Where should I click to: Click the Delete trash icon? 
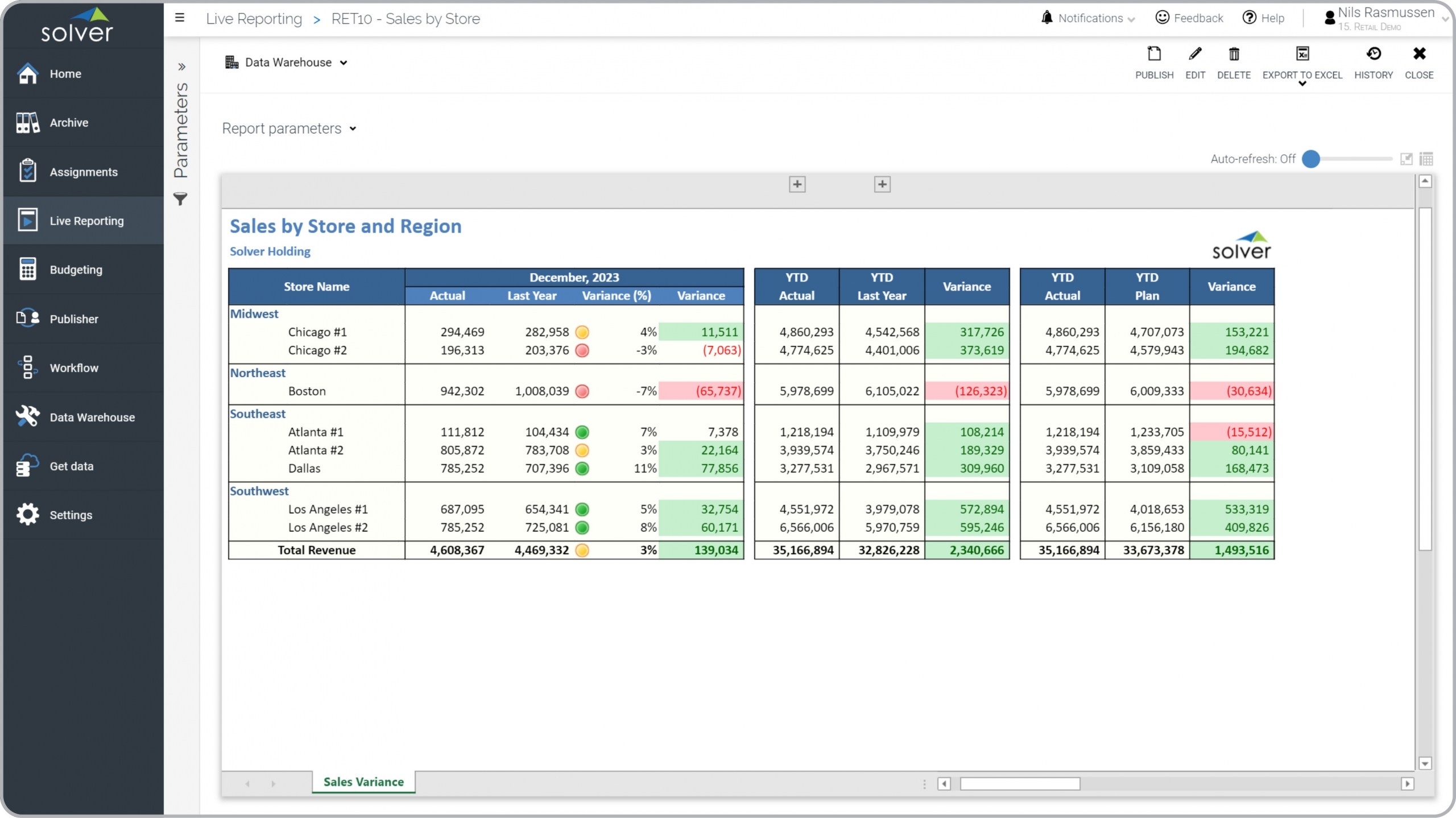click(1234, 54)
